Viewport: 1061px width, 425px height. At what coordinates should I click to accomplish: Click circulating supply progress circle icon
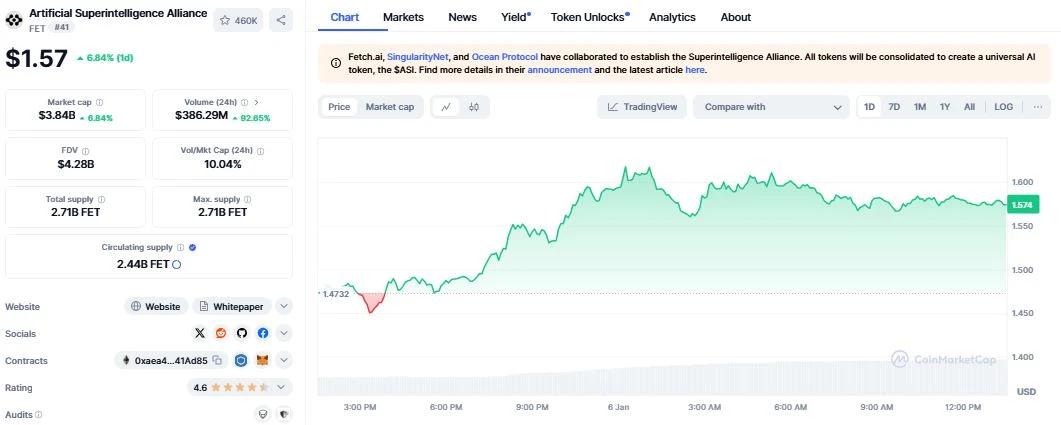coord(177,265)
